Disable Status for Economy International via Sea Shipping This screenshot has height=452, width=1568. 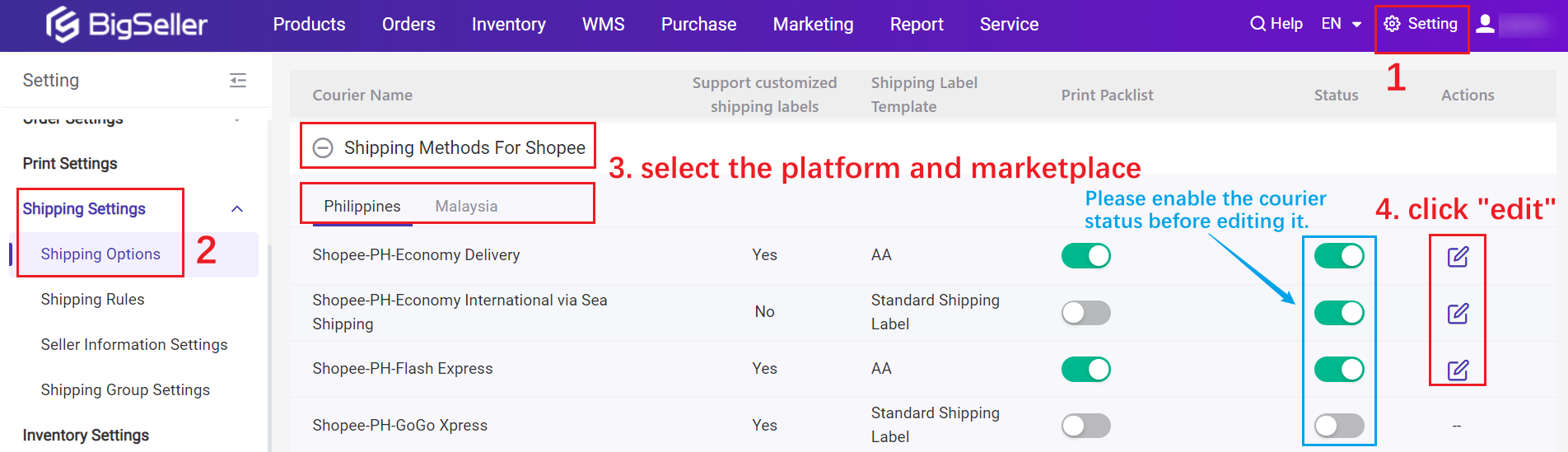click(1339, 313)
